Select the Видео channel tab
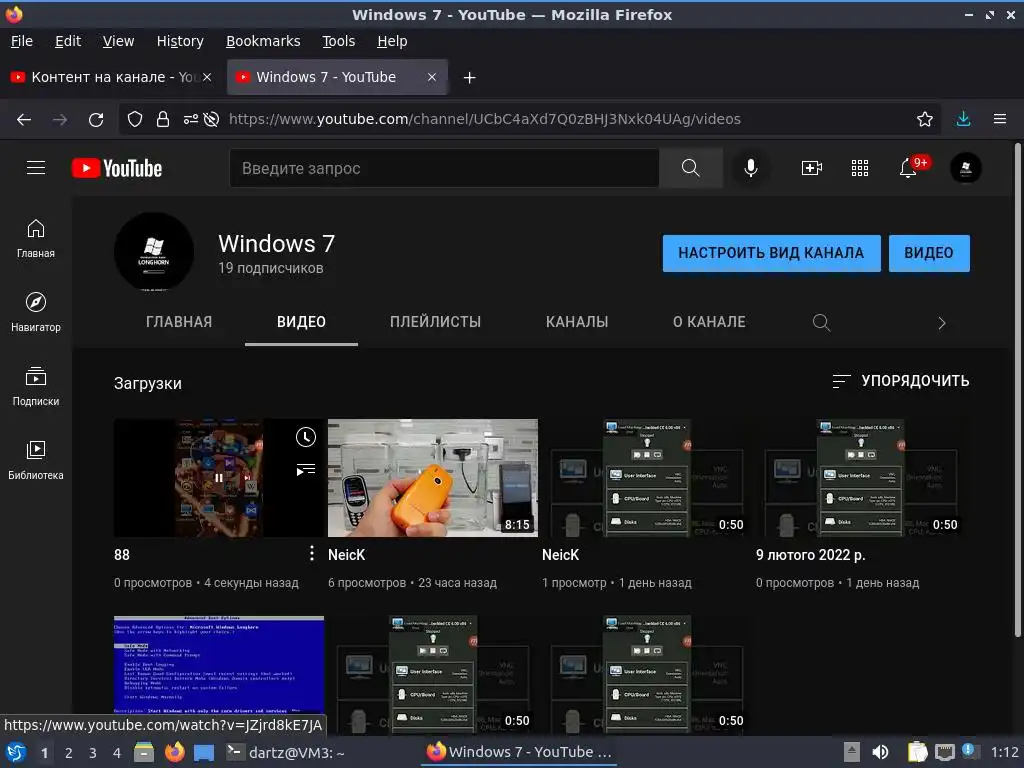Image resolution: width=1024 pixels, height=768 pixels. (x=301, y=322)
